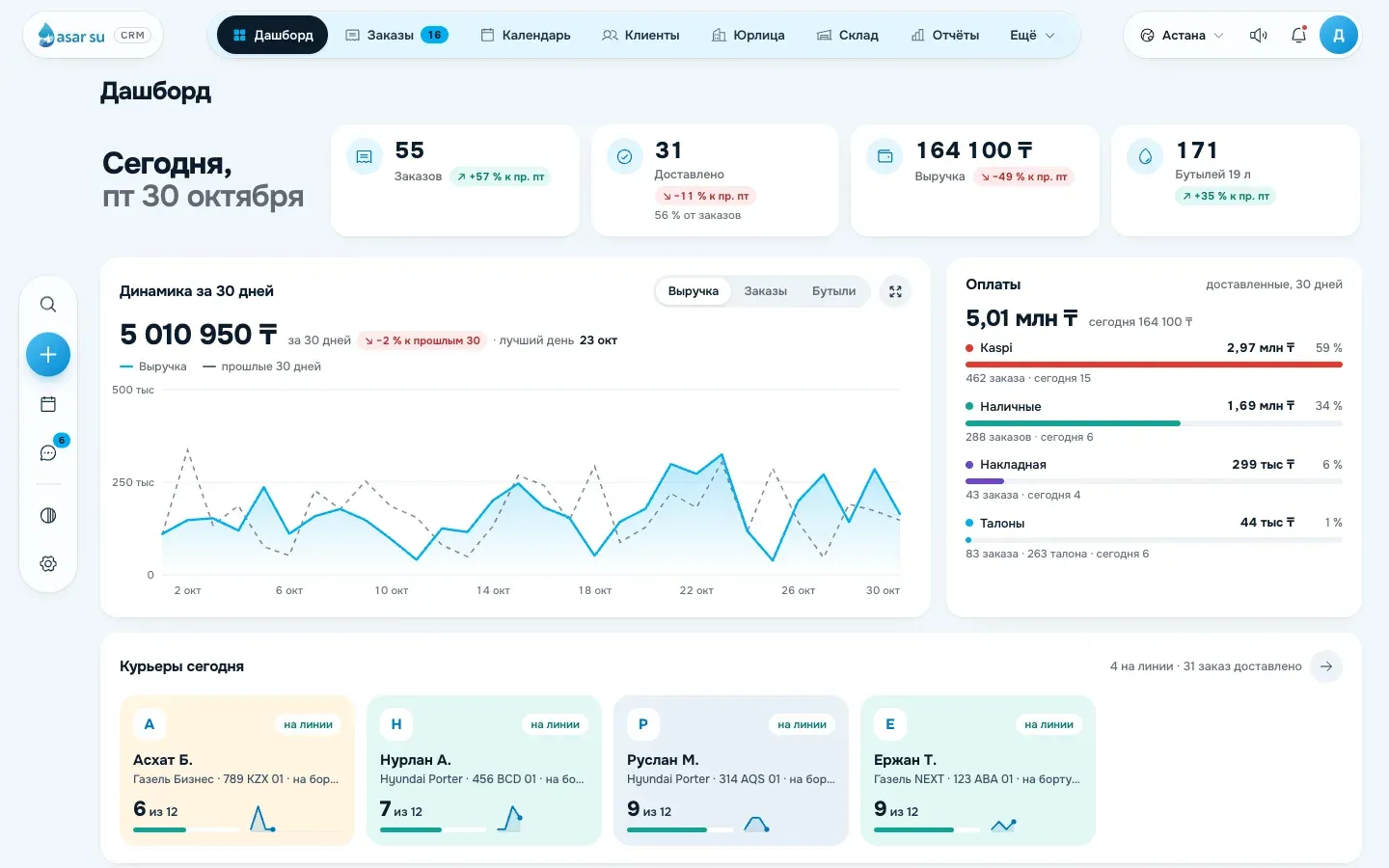This screenshot has height=868, width=1389.
Task: Open the Астана city dropdown
Action: [x=1182, y=36]
